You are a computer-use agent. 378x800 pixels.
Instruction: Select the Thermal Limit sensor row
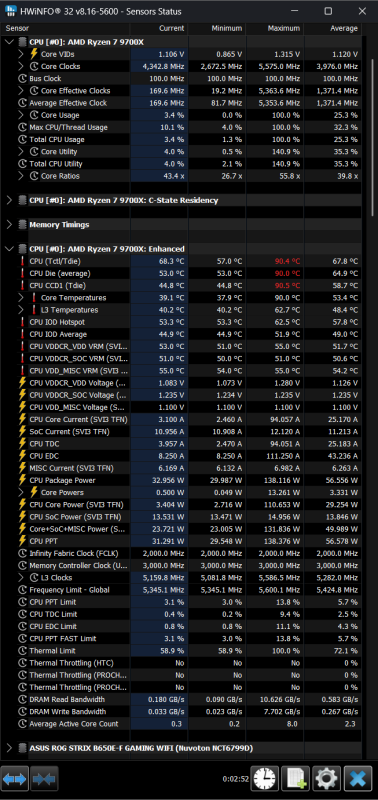(x=182, y=651)
